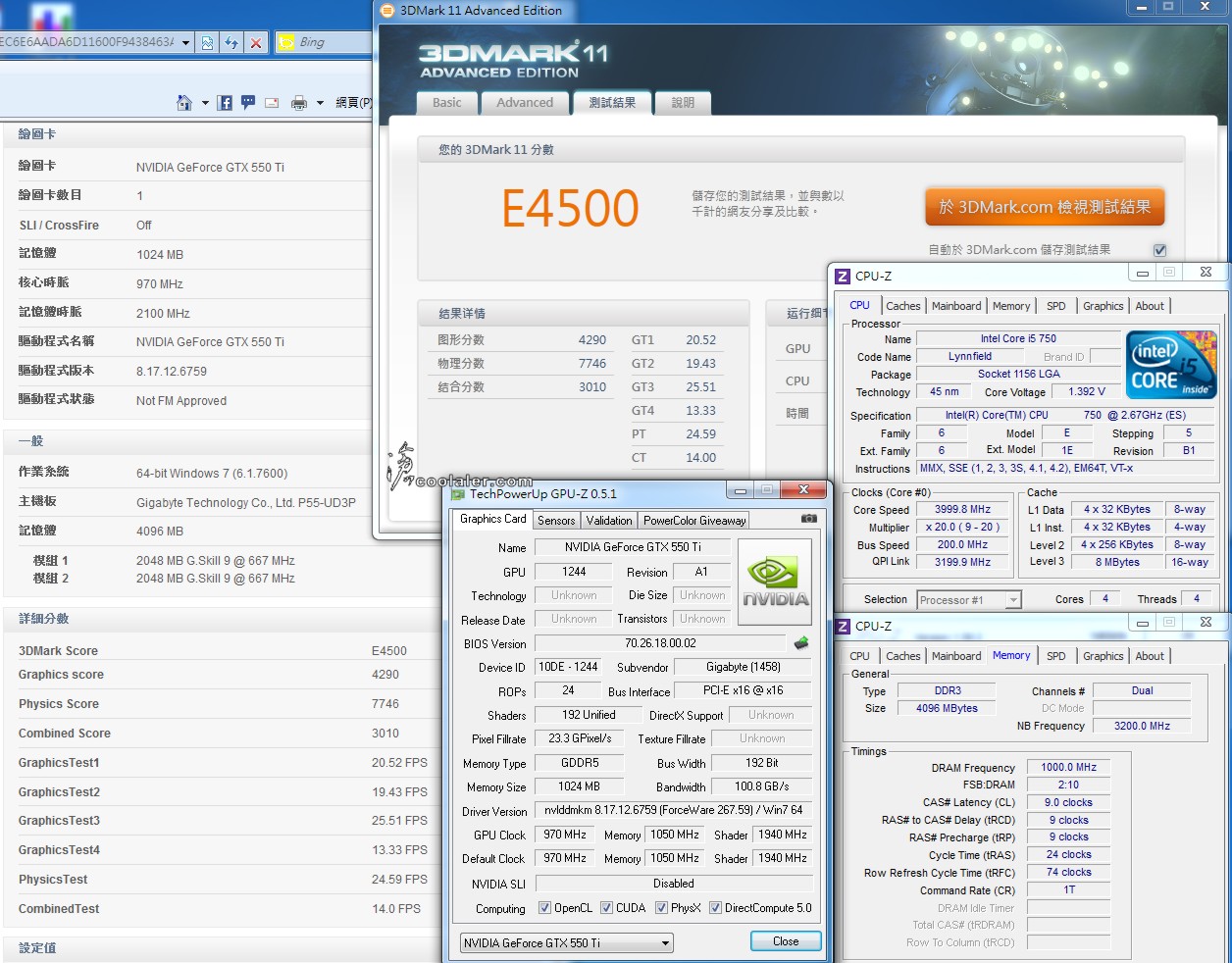Click the Bing search input field
The height and width of the screenshot is (963, 1232).
[x=334, y=42]
